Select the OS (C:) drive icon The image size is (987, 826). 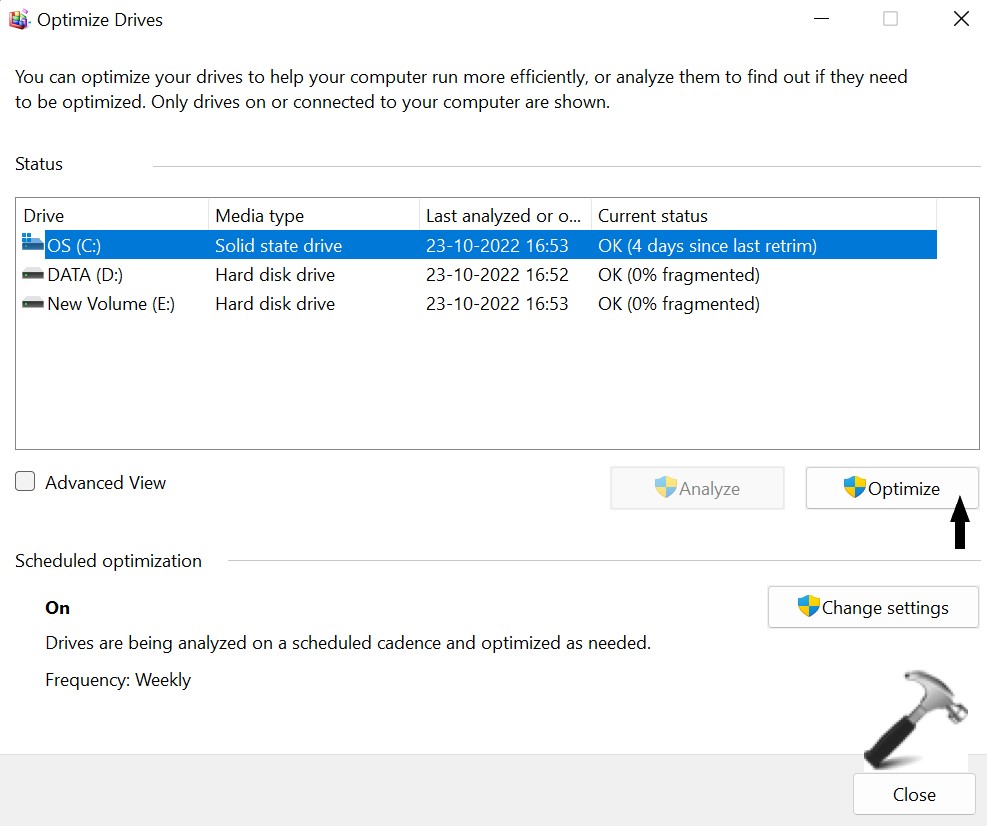coord(32,244)
